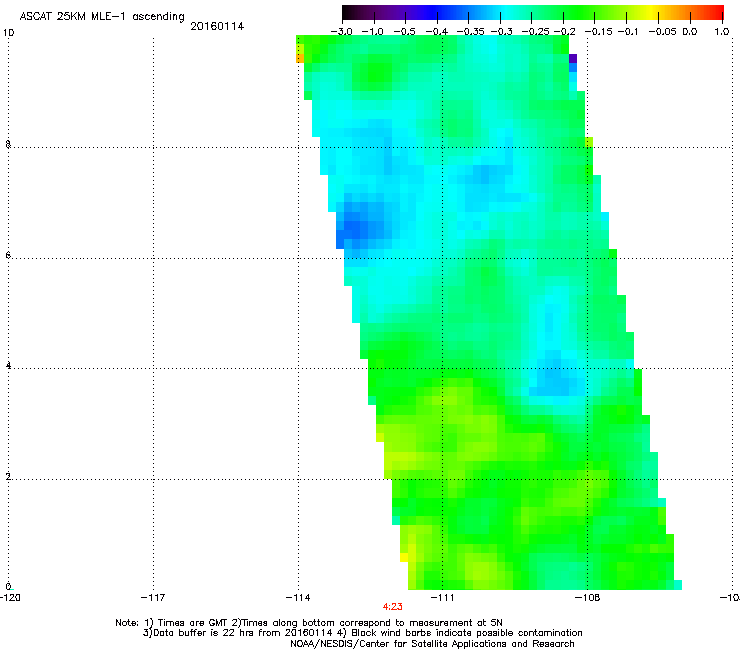Click the latitude axis label "6"
This screenshot has width=740, height=650.
pos(8,255)
